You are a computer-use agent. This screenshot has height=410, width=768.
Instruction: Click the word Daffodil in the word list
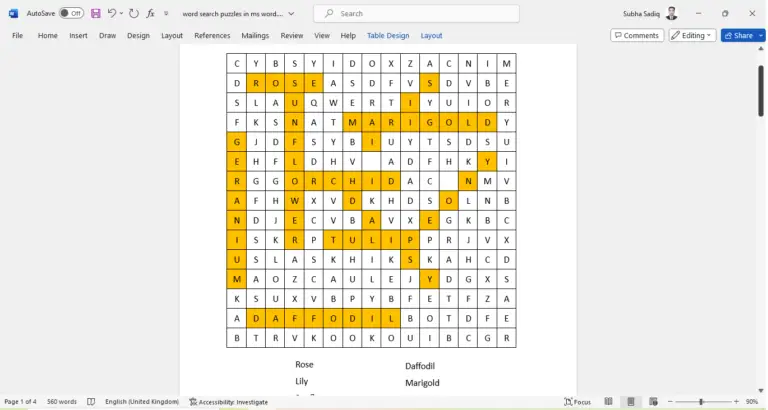tap(420, 366)
